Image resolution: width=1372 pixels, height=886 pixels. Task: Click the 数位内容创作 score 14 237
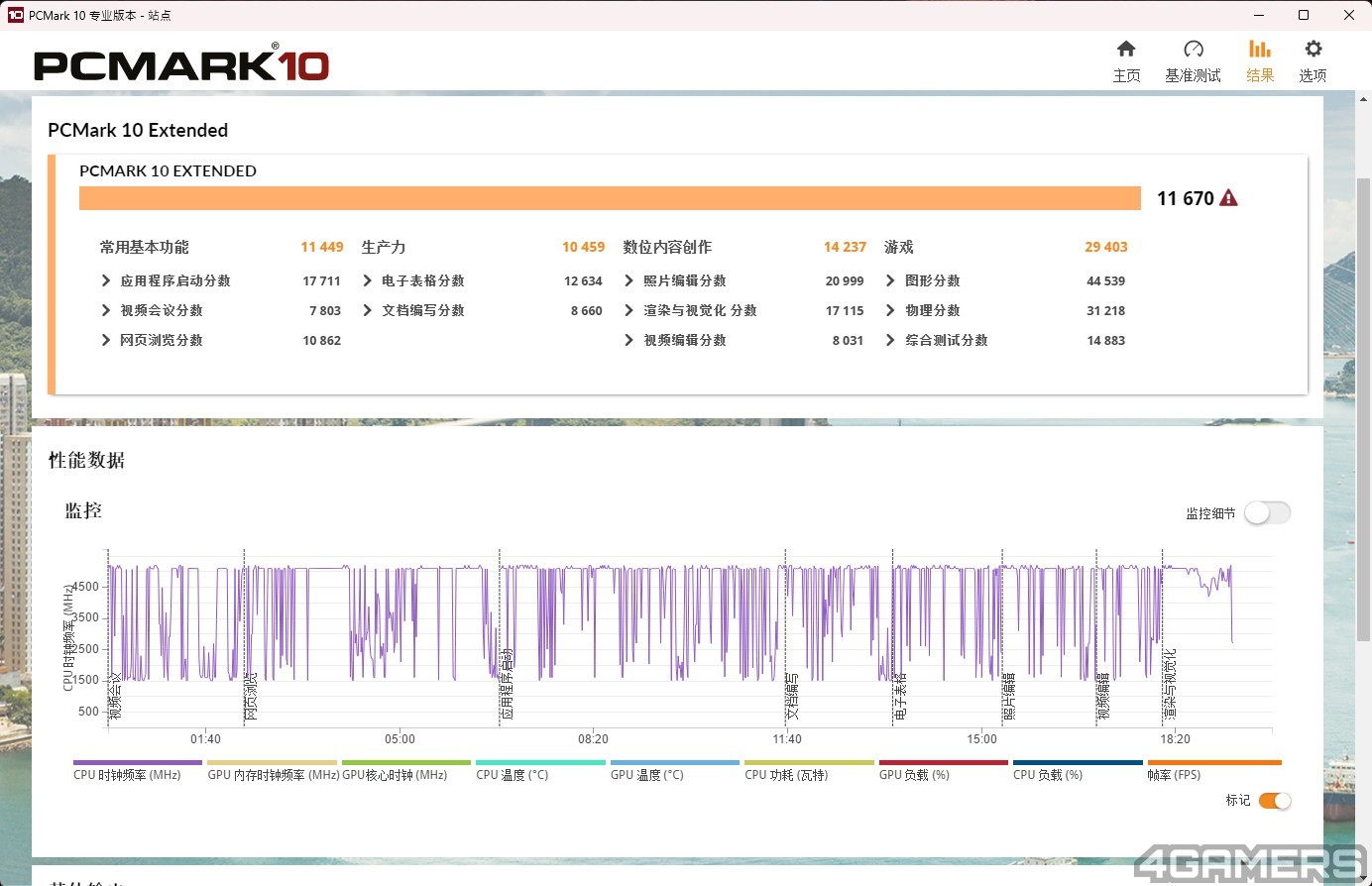tap(845, 247)
